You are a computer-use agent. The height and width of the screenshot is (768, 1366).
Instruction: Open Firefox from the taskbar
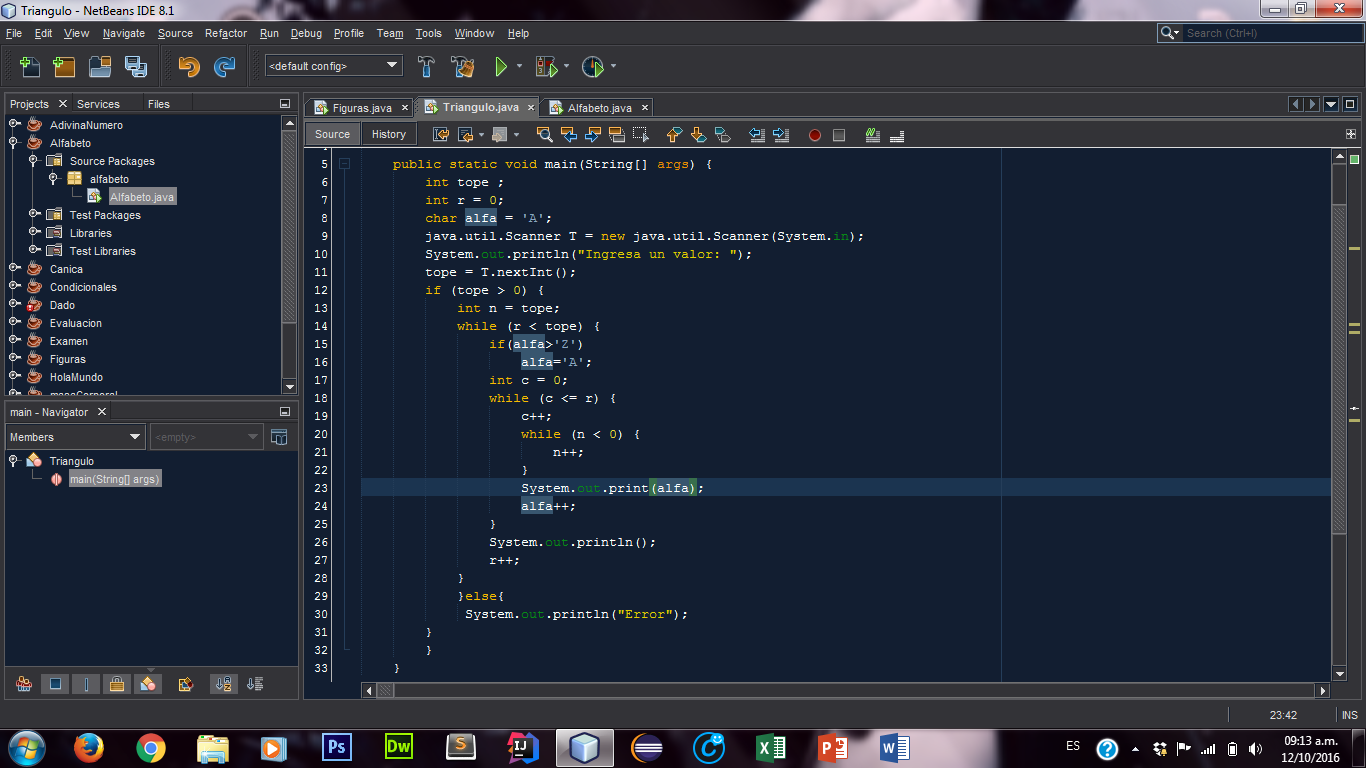point(89,747)
